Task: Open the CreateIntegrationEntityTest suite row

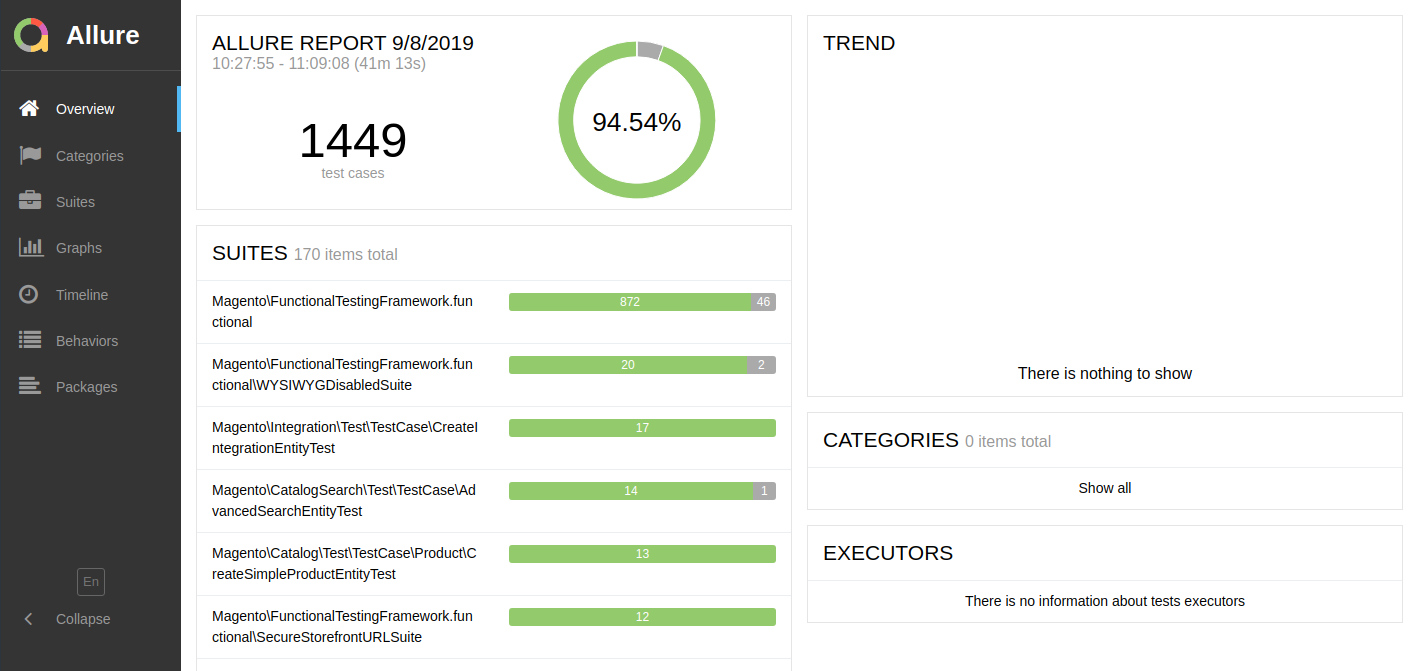Action: (x=494, y=438)
